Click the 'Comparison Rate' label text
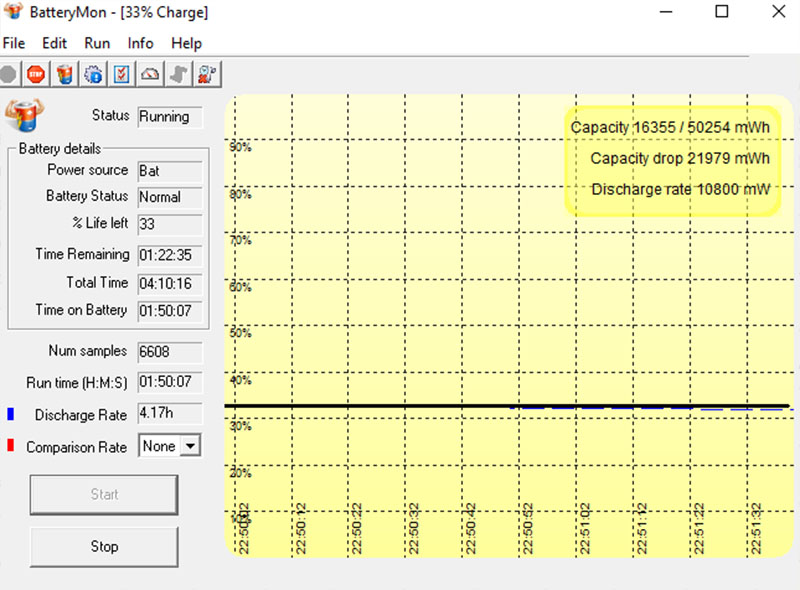The image size is (800, 590). point(77,447)
